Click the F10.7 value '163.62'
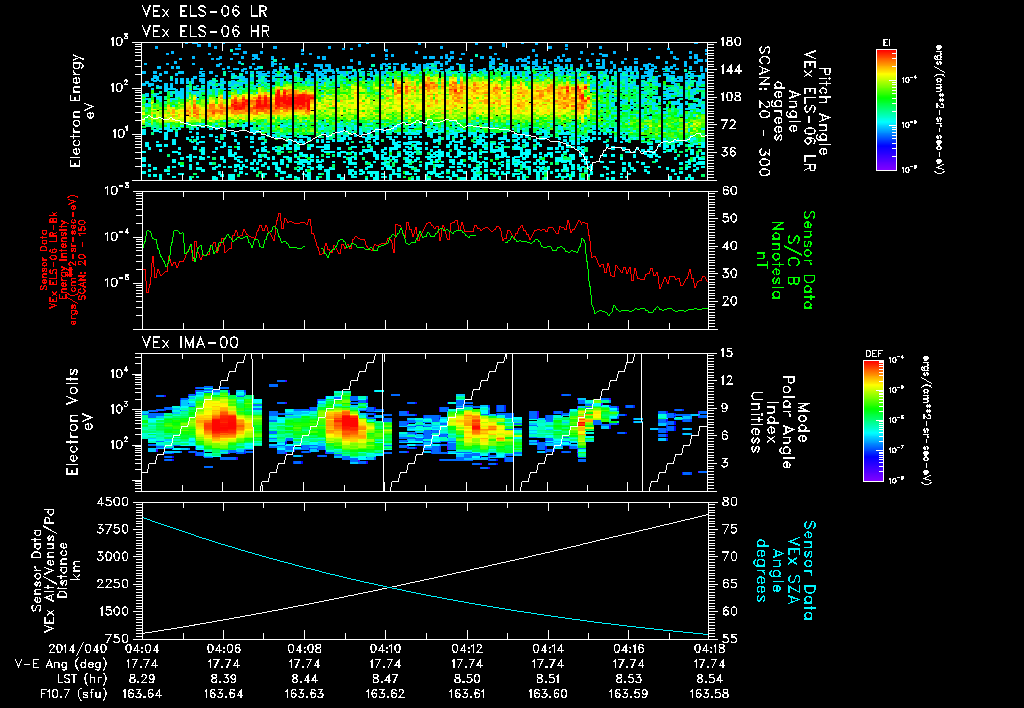 pyautogui.click(x=385, y=694)
